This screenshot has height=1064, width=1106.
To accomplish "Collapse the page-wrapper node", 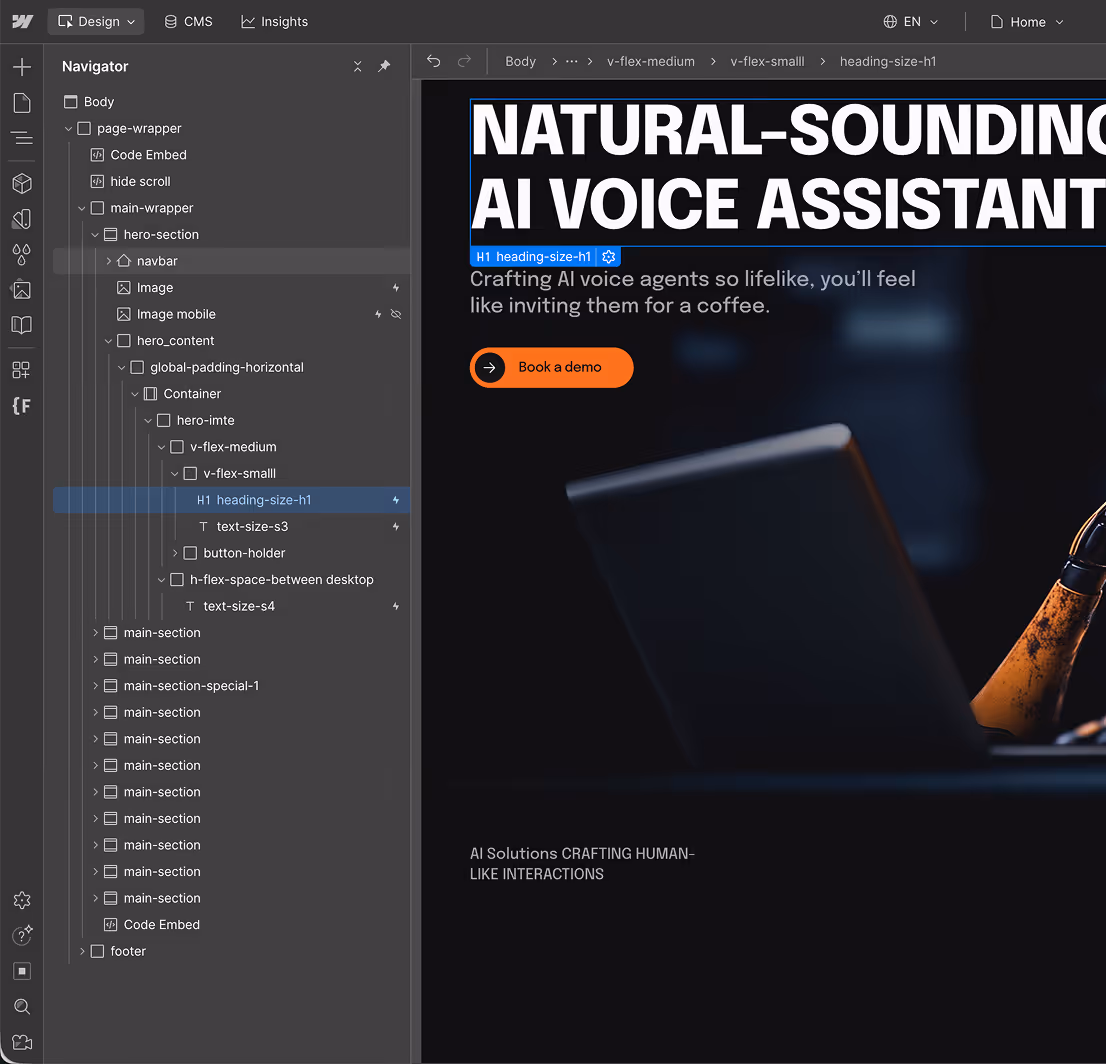I will (x=68, y=129).
